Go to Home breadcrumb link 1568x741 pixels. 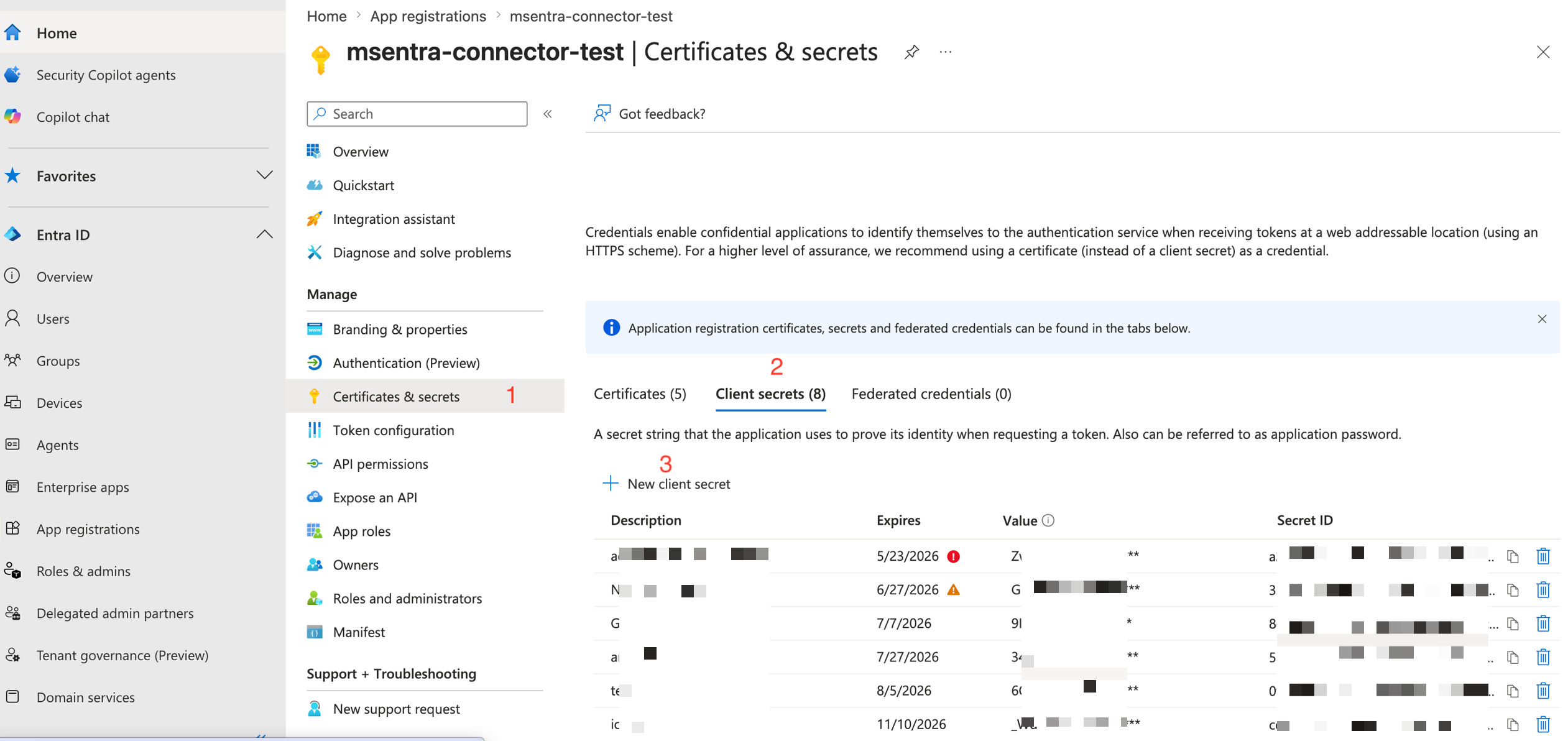pos(327,16)
